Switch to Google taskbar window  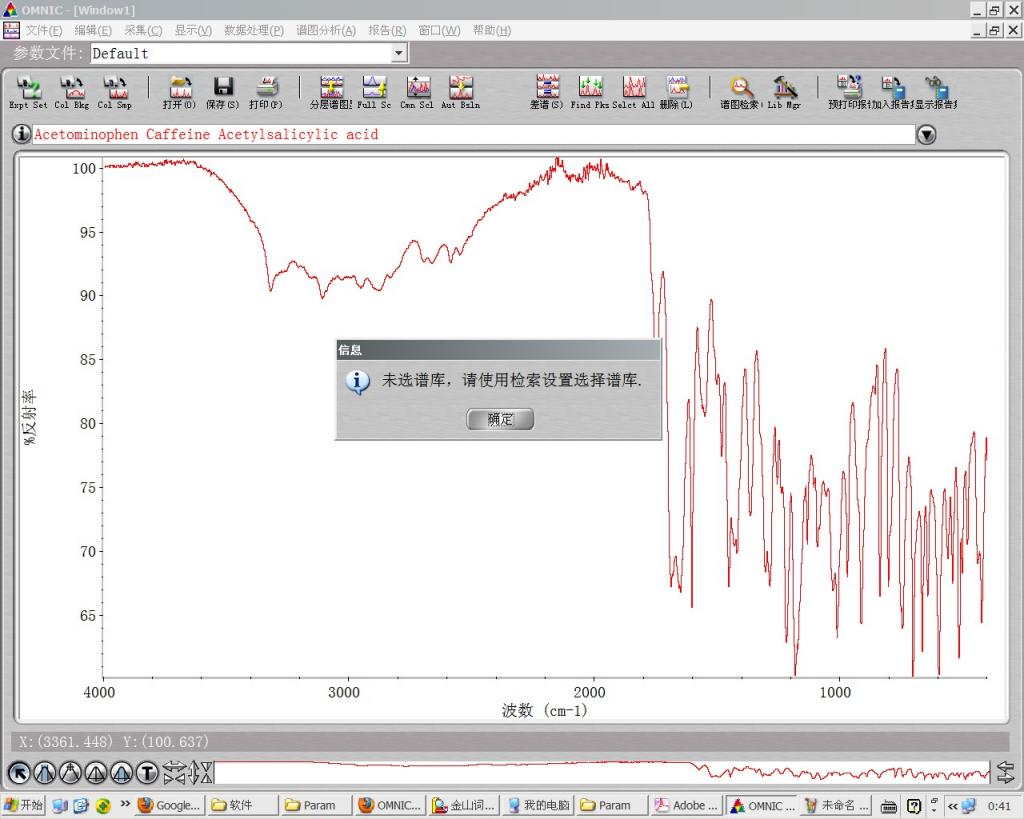click(169, 805)
